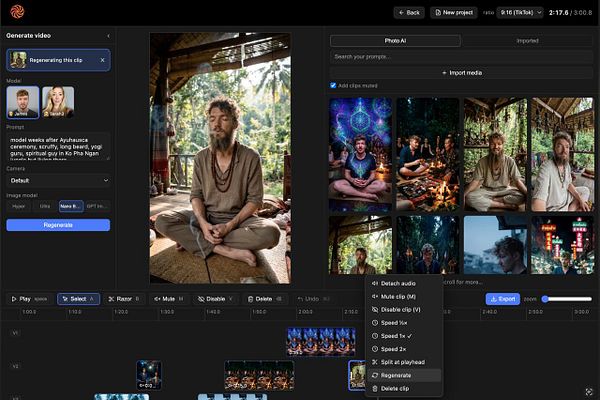Viewport: 600px width, 400px height.
Task: Switch to the Imported tab
Action: (527, 41)
